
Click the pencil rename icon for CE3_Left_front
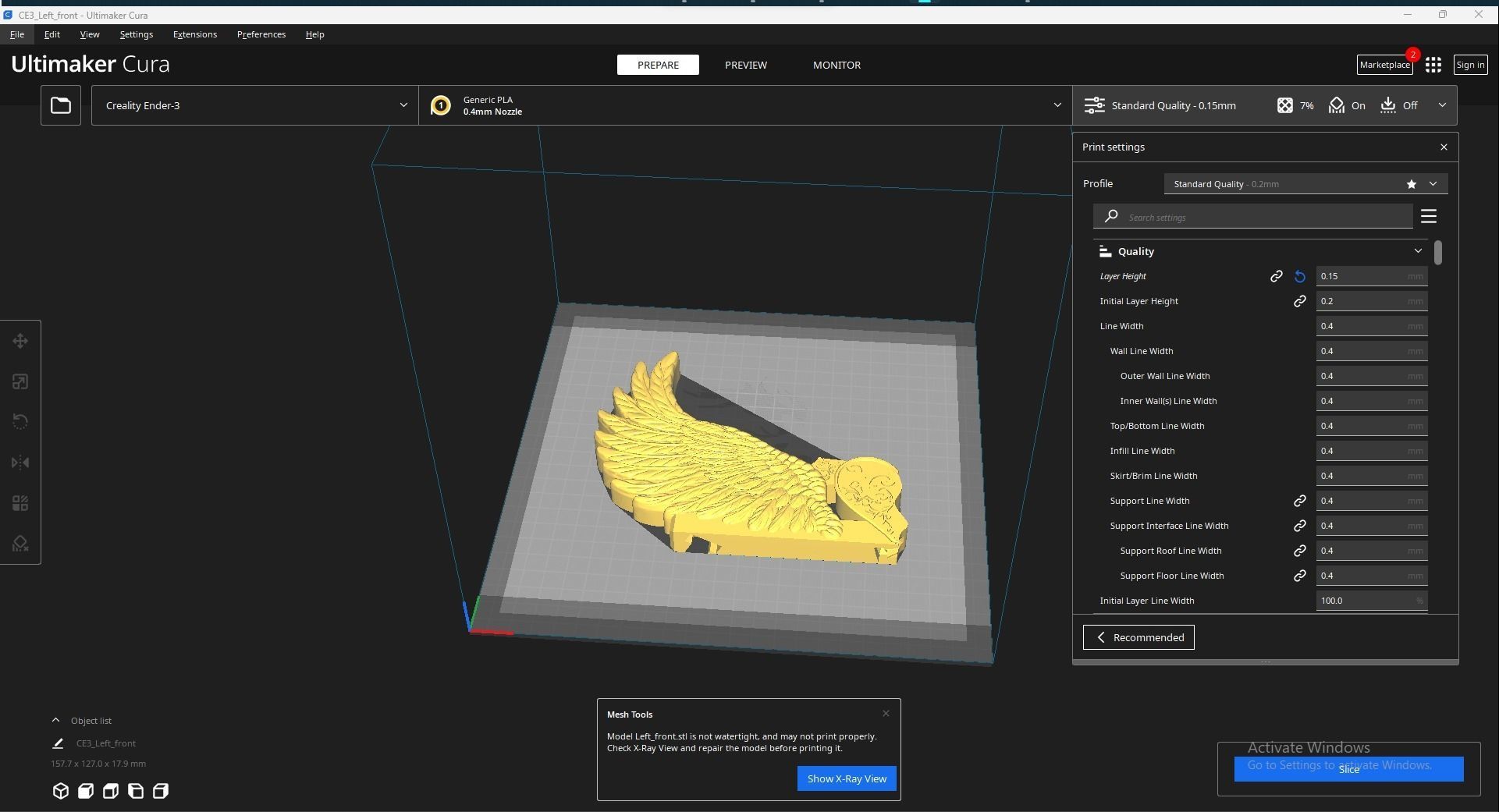point(58,743)
